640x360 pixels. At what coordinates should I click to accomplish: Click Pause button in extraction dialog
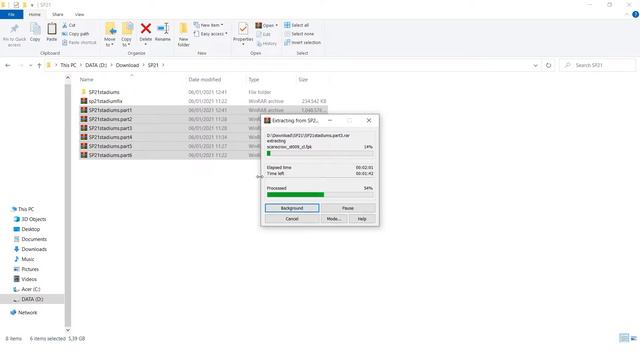pyautogui.click(x=348, y=208)
